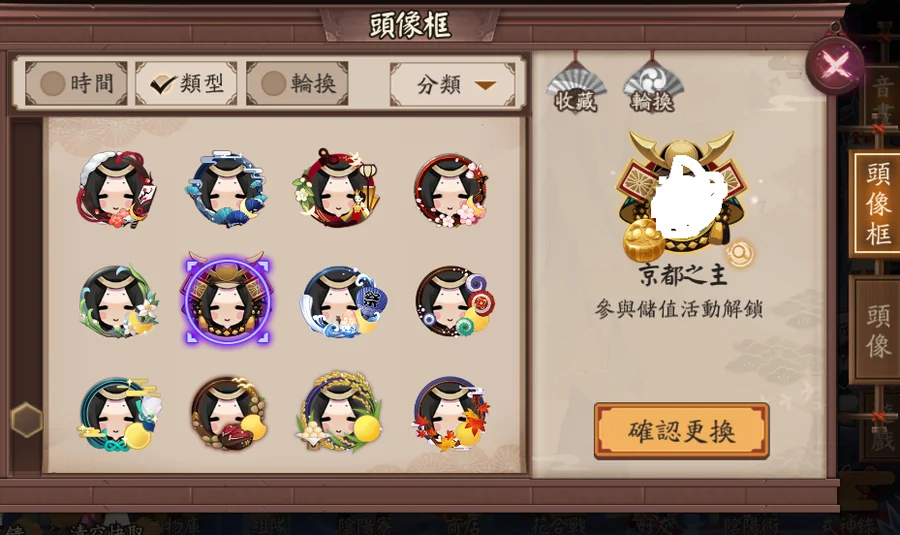Select the purple-highlighted samurai helmet frame
Viewport: 900px width, 535px height.
(227, 299)
